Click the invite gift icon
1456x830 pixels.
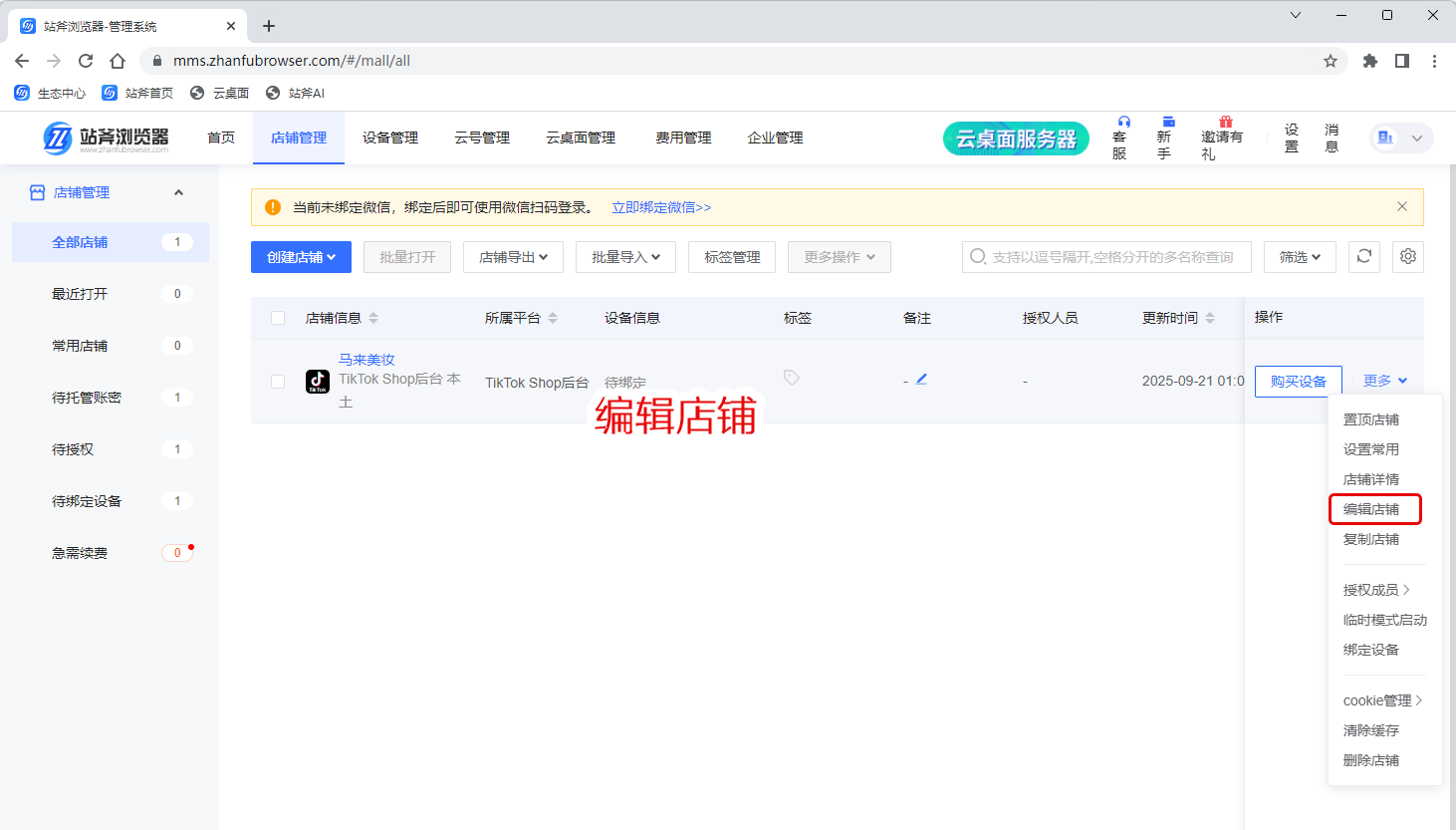tap(1226, 122)
